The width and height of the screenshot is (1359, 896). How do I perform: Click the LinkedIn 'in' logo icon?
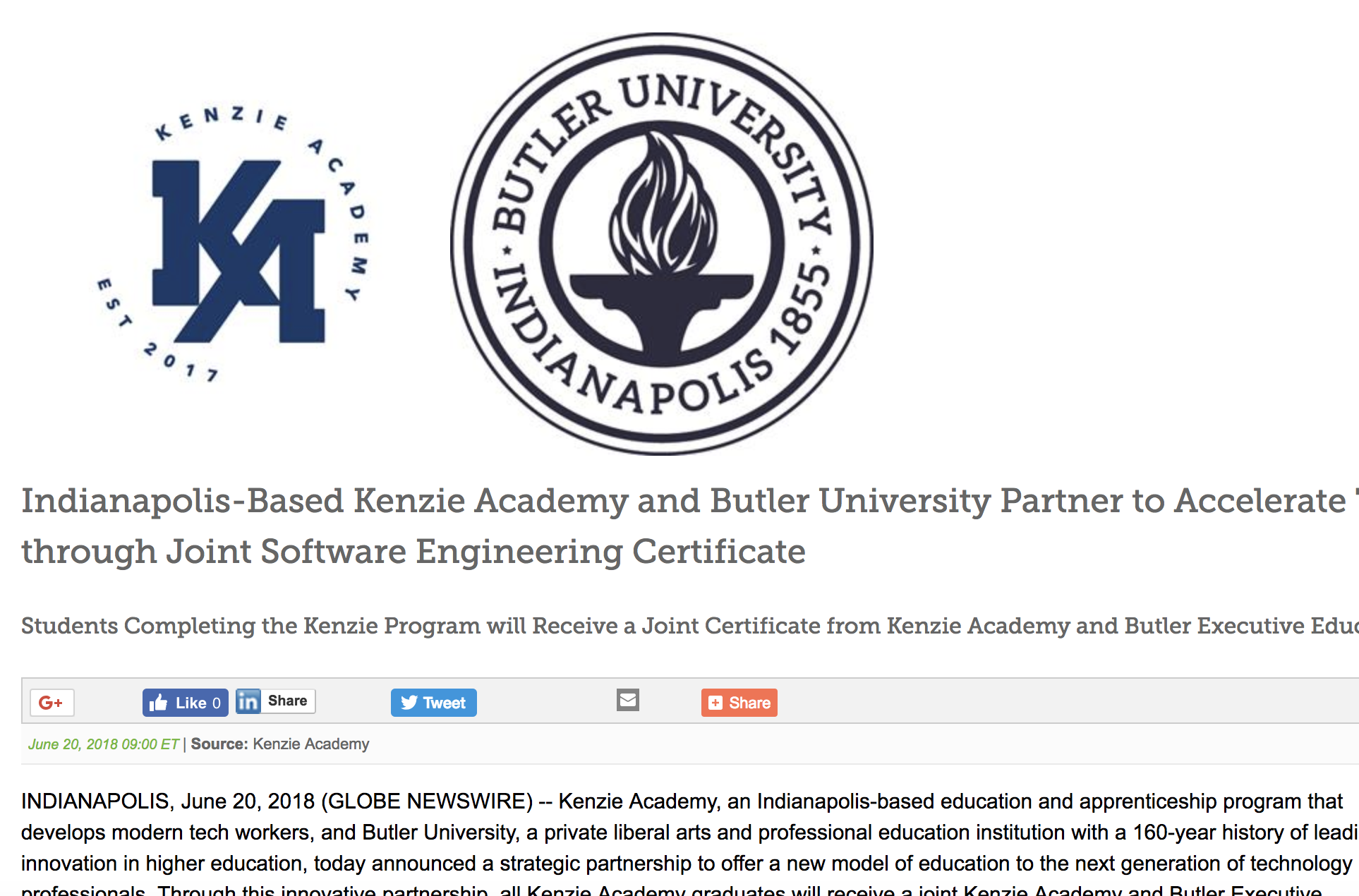click(248, 701)
